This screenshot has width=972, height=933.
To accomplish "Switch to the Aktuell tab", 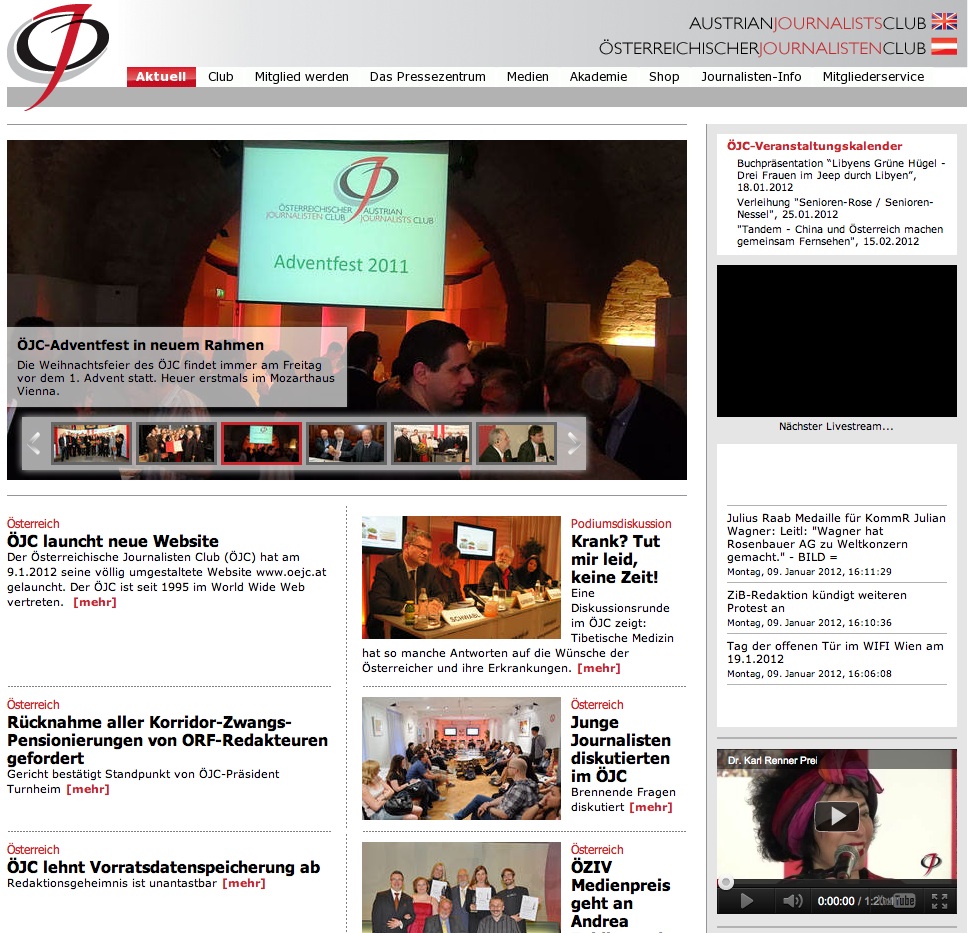I will [161, 76].
